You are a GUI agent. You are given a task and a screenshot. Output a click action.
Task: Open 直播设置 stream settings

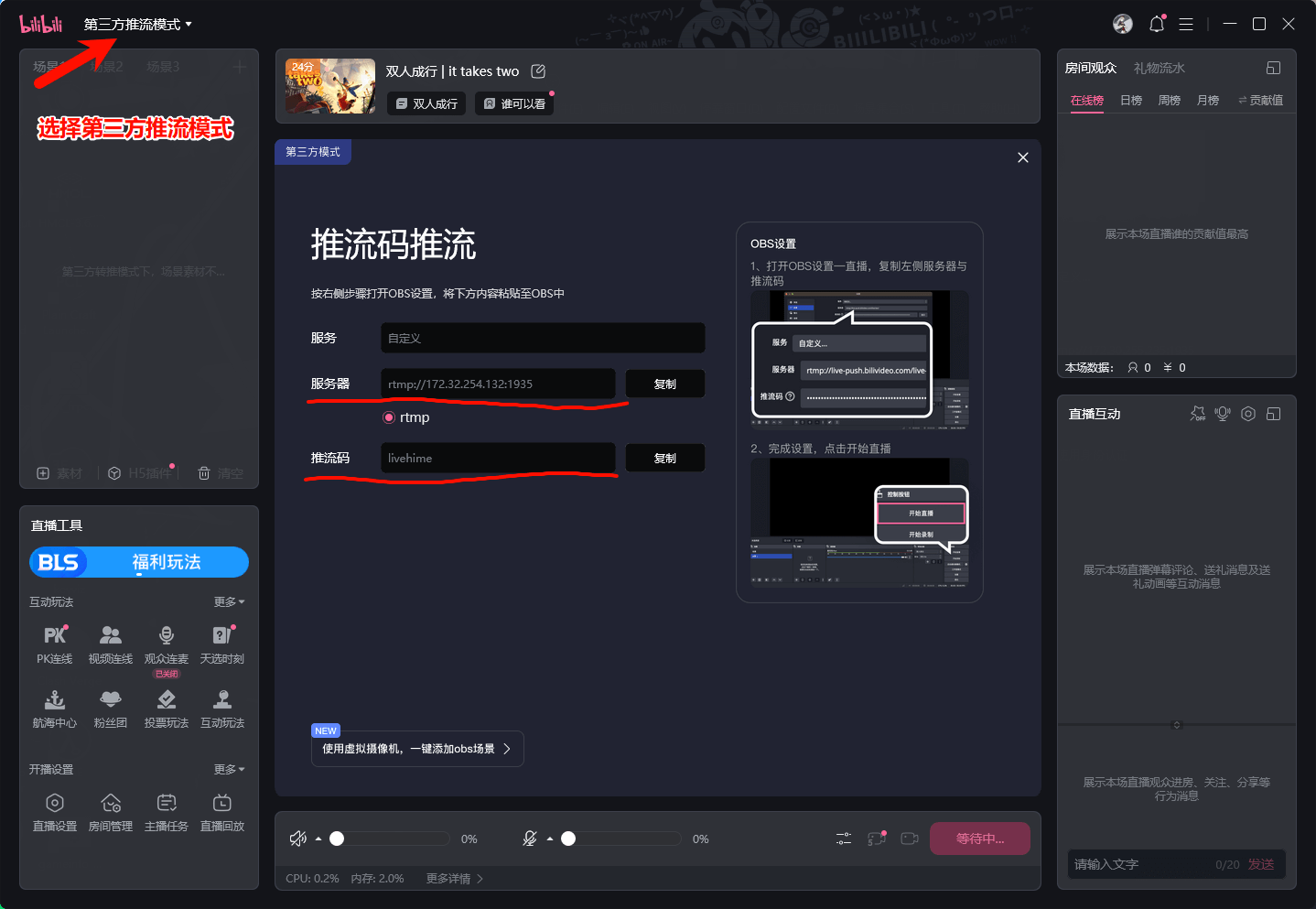pyautogui.click(x=55, y=812)
